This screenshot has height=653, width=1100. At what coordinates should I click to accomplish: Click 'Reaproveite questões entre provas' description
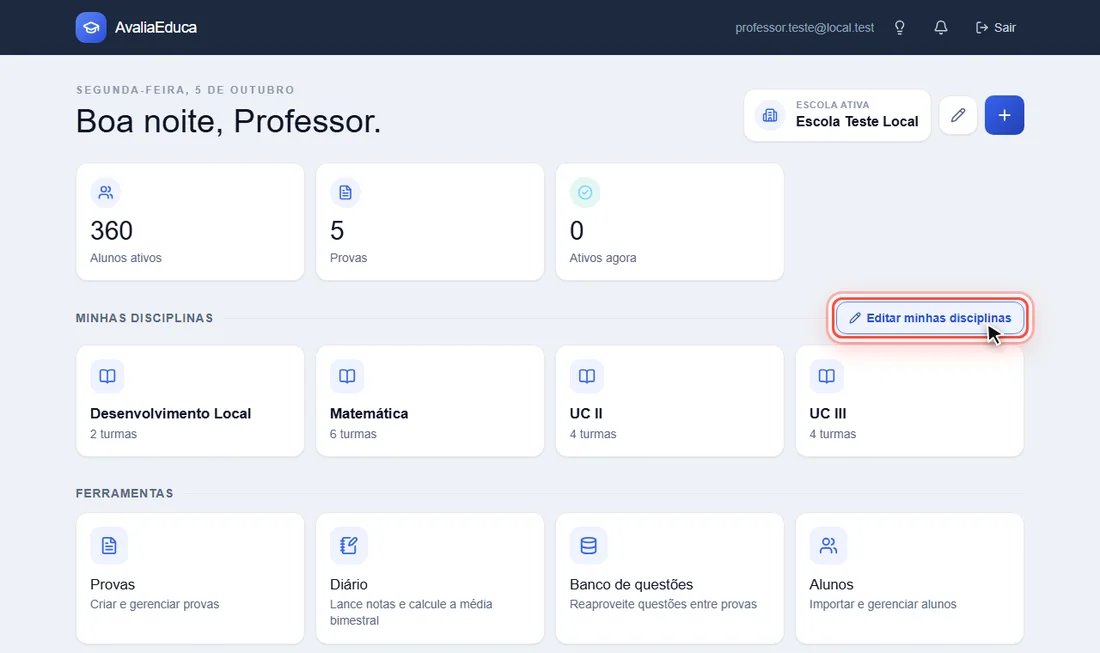(663, 604)
